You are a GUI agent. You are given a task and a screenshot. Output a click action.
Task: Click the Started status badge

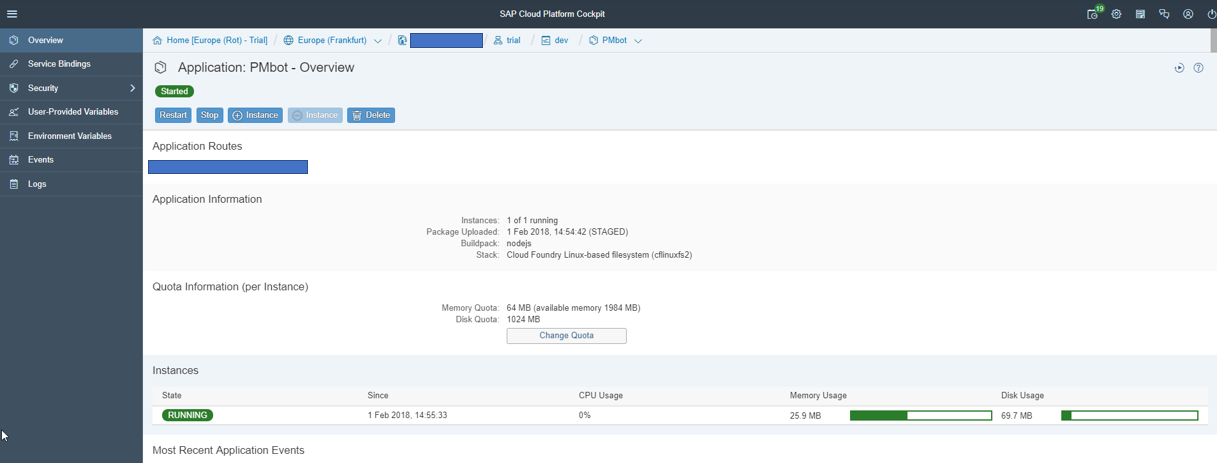(175, 91)
